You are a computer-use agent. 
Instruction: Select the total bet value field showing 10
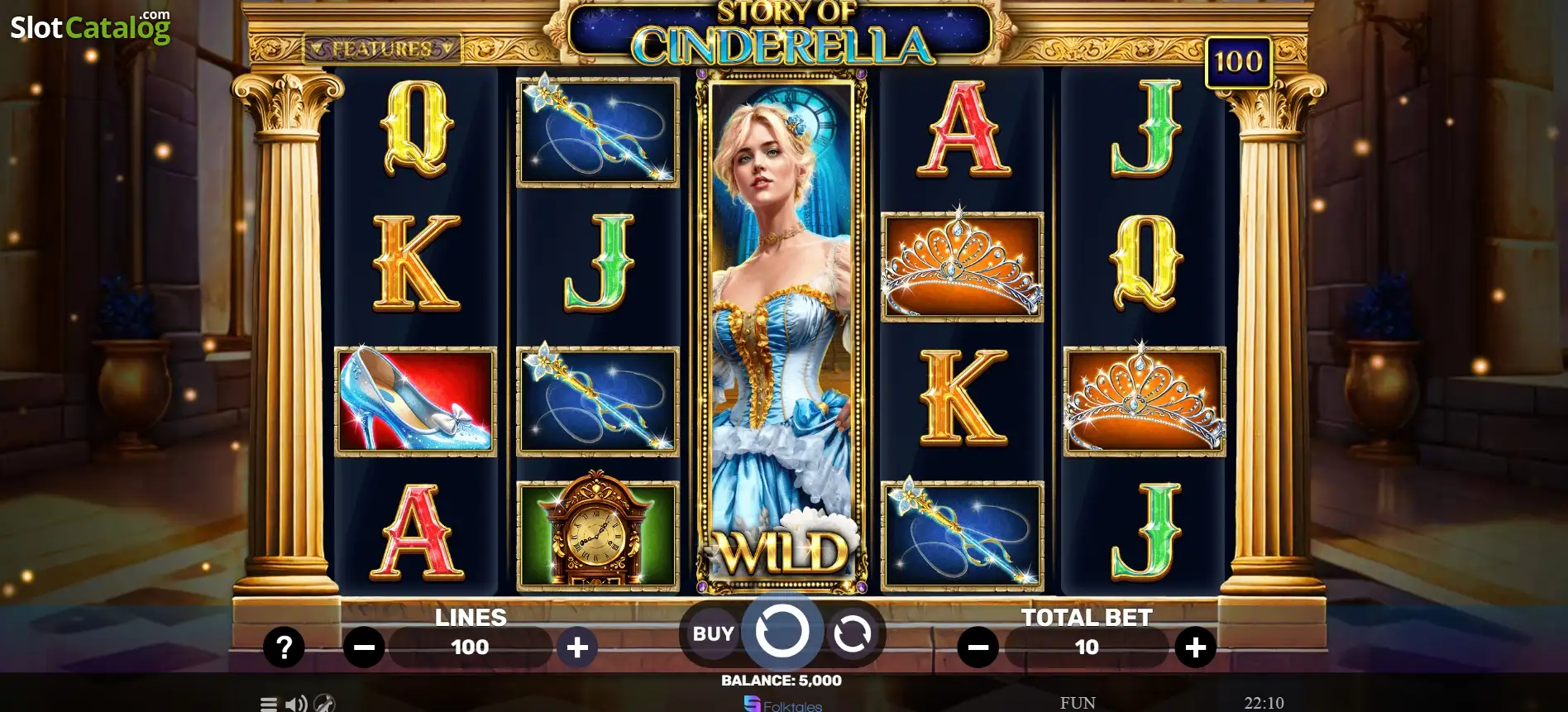[1087, 647]
